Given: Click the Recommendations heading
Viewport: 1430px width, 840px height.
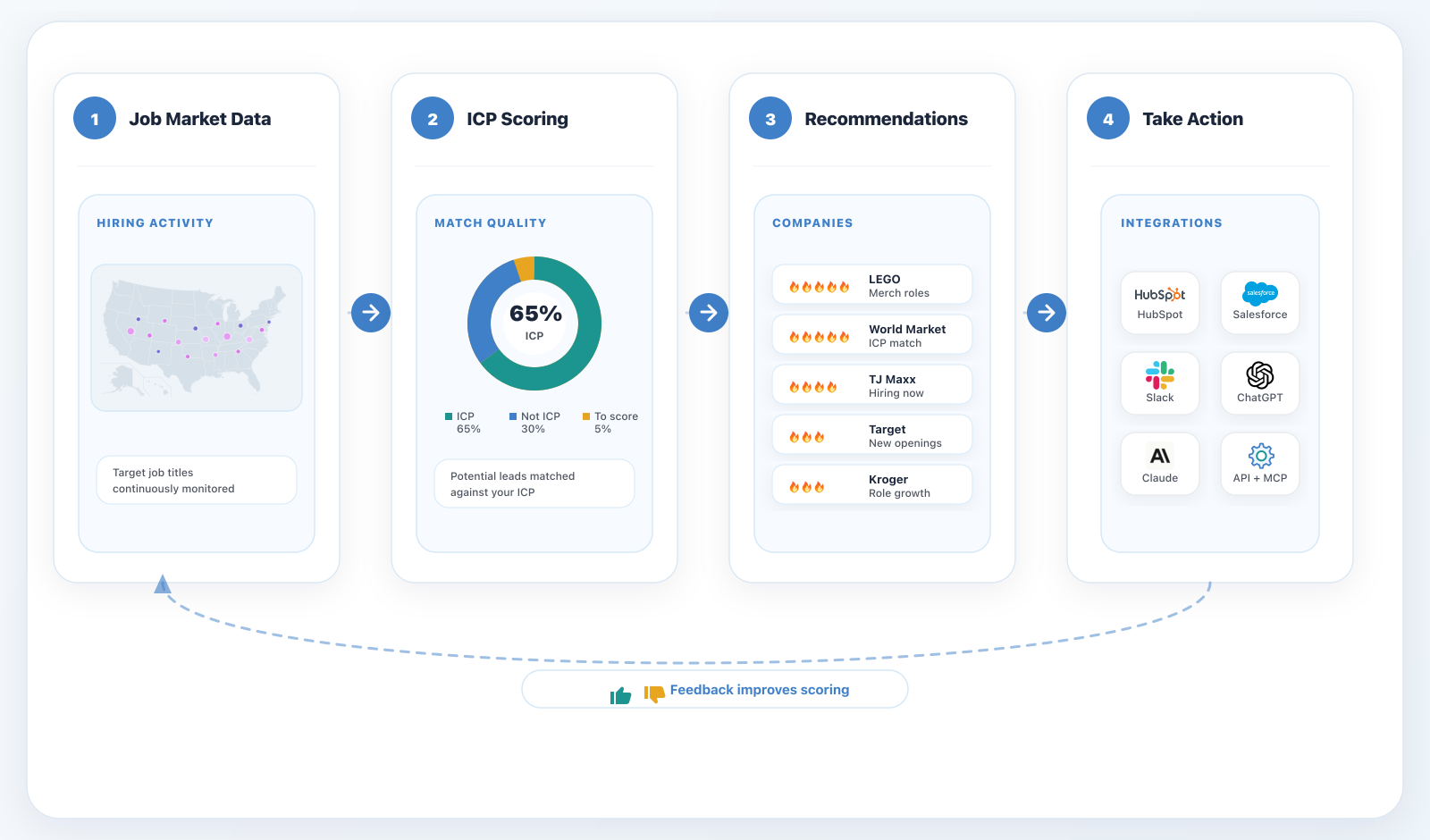Looking at the screenshot, I should coord(886,119).
